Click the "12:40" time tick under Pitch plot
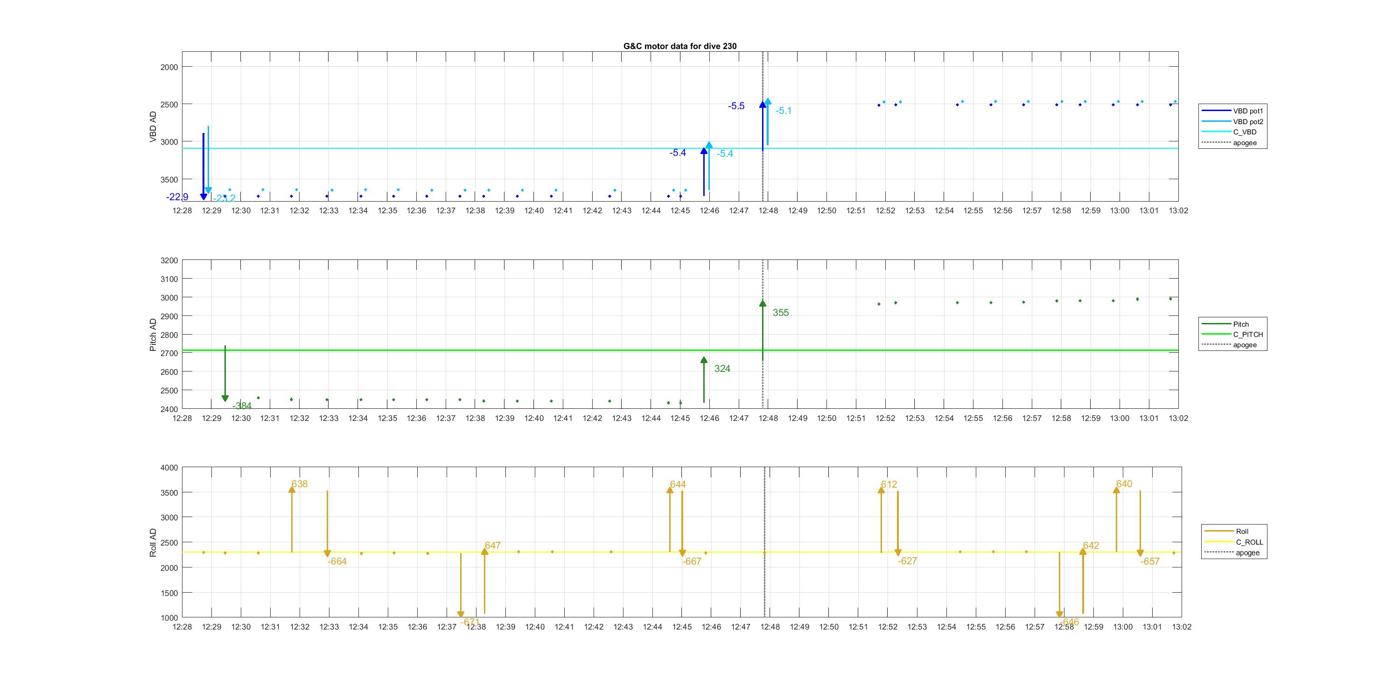 coord(534,419)
